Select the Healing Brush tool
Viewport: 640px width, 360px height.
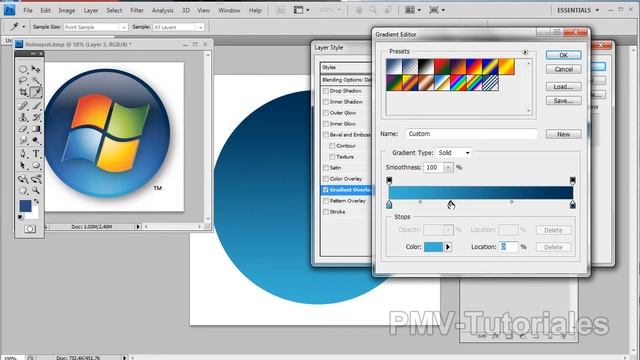[23, 106]
